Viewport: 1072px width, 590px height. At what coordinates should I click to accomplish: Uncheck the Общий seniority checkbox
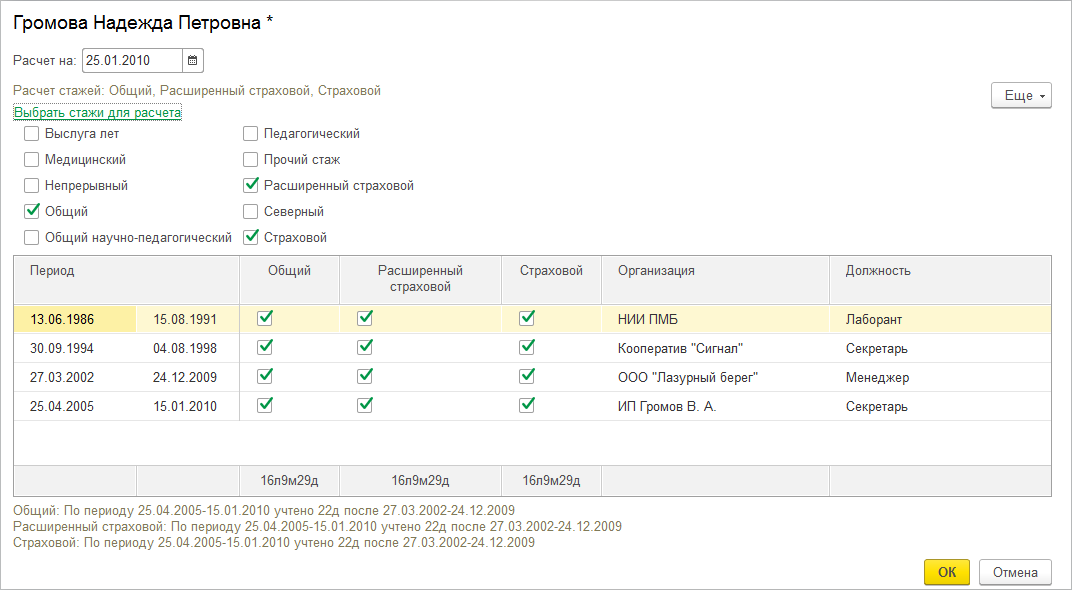(32, 212)
